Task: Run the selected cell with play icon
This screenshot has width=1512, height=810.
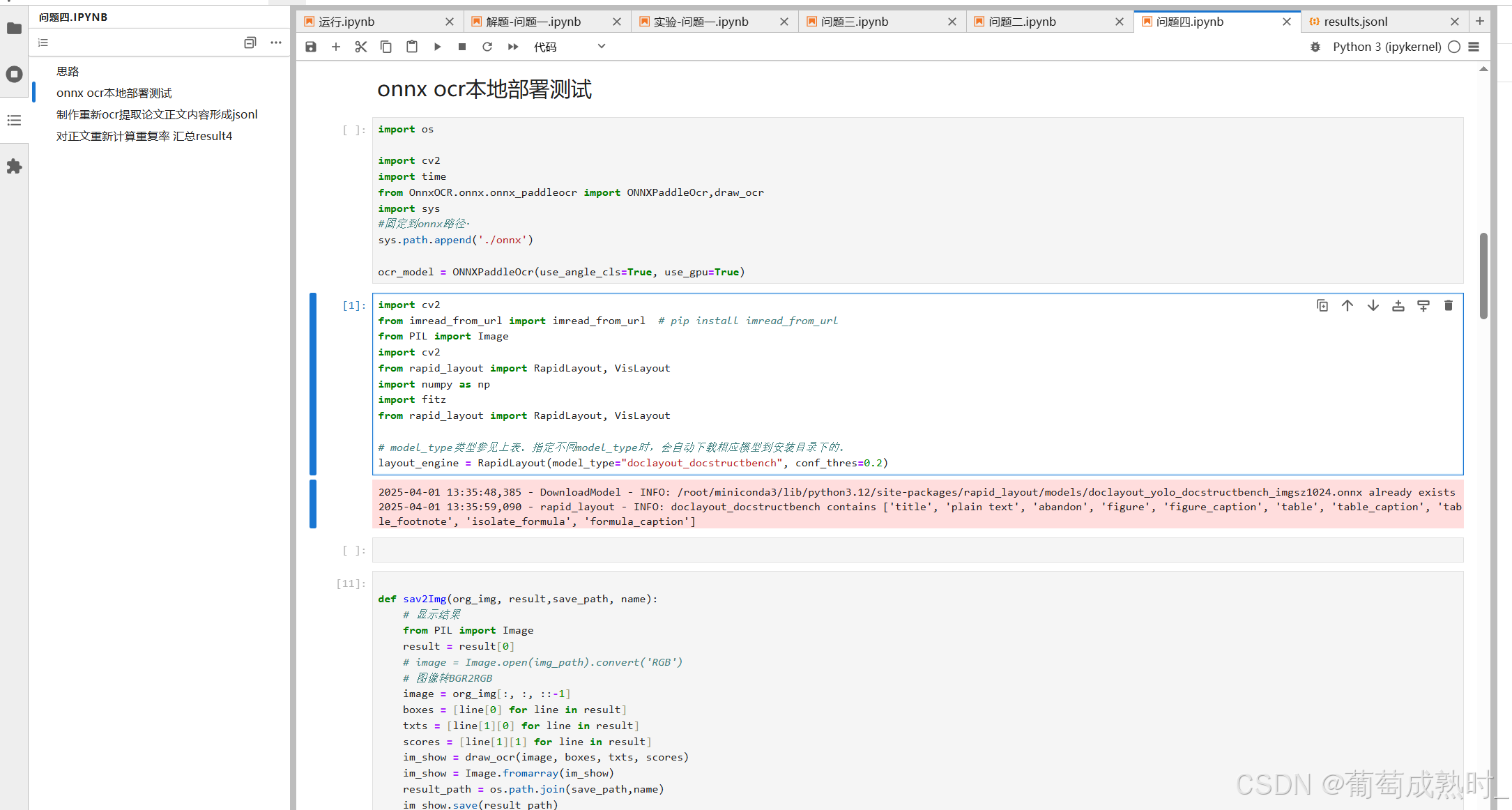Action: click(437, 47)
